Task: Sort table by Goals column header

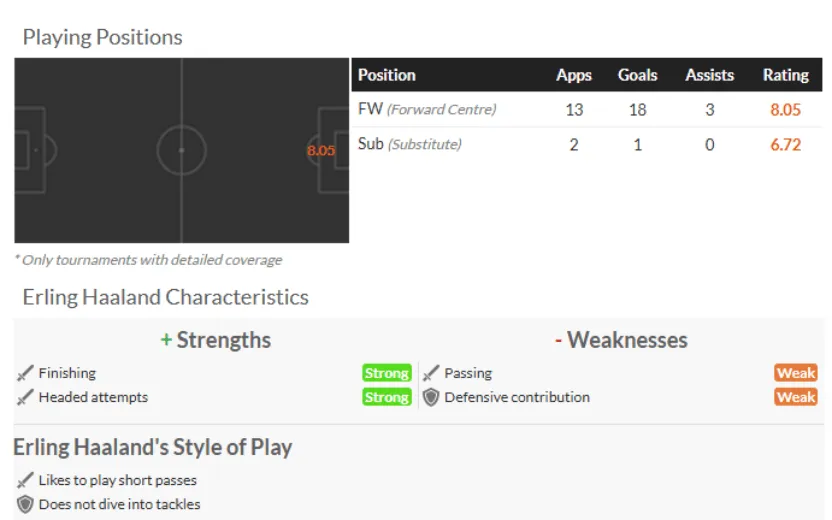Action: coord(637,75)
